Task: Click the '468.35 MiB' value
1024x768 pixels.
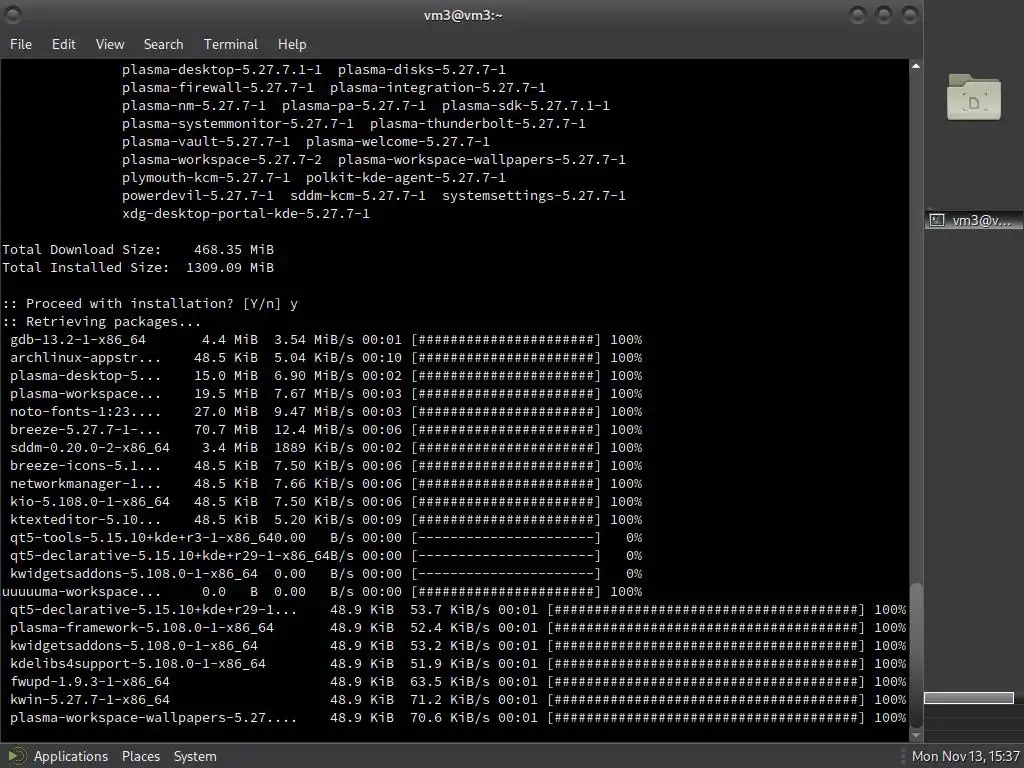Action: (234, 249)
